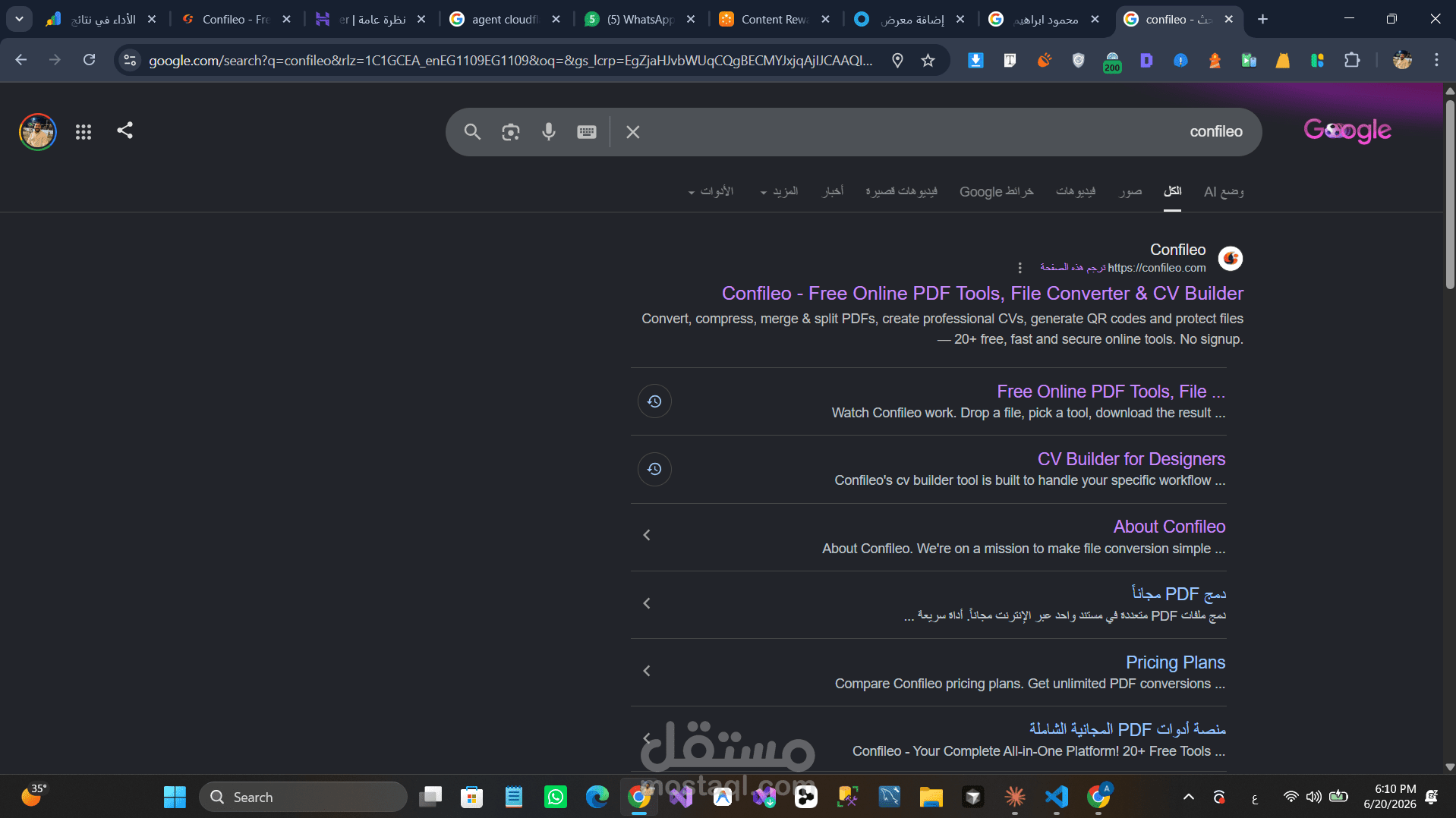View site information icon in address bar
1456x818 pixels.
pos(131,60)
